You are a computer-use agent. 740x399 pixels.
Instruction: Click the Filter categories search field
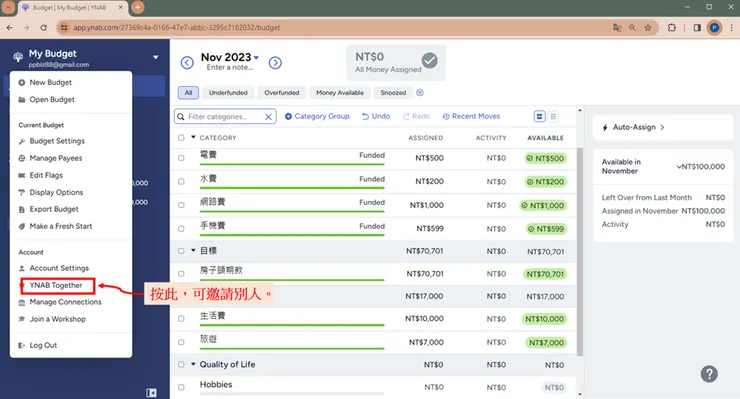[x=225, y=117]
